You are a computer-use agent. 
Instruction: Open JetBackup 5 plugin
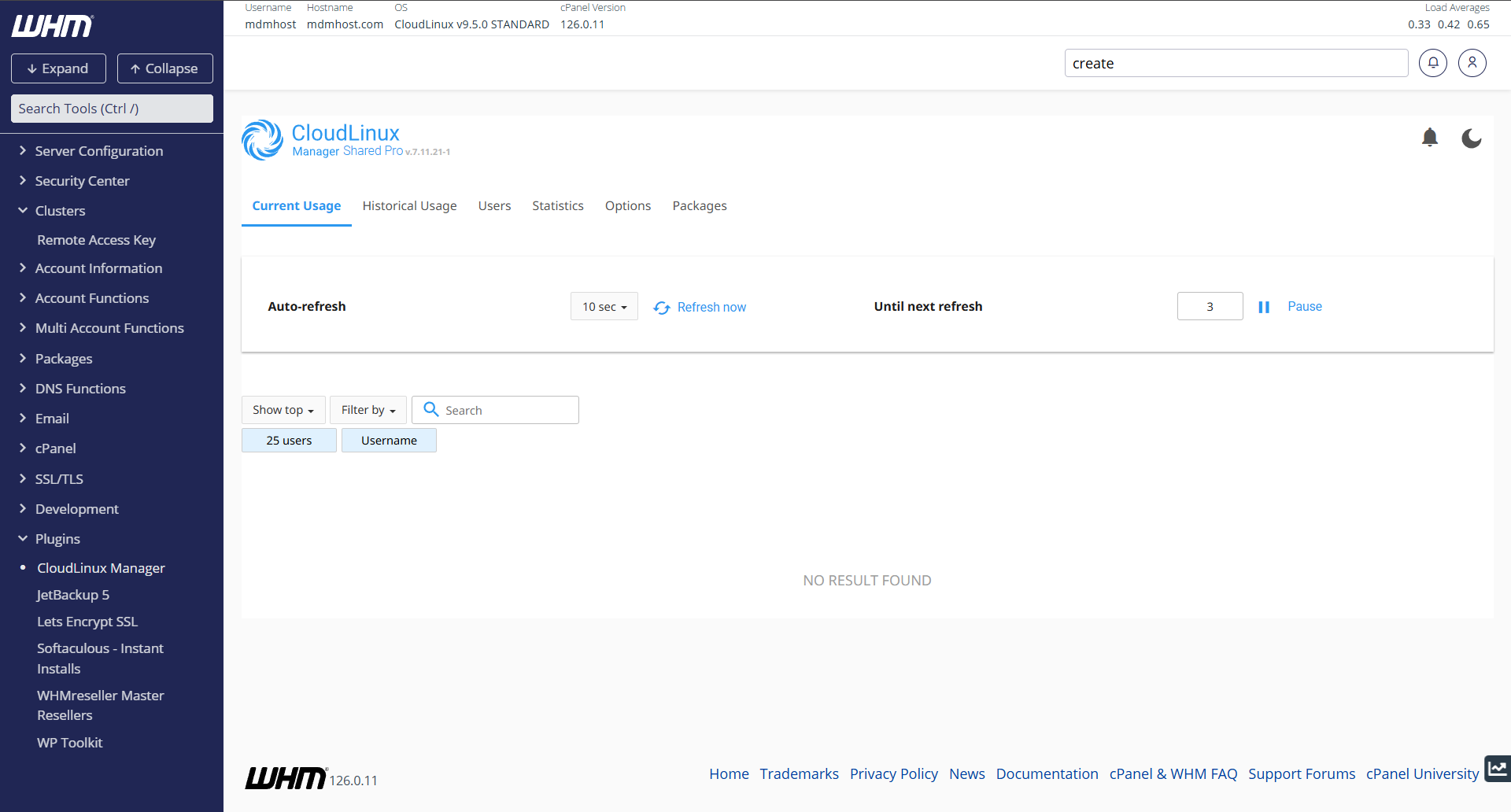pos(73,595)
